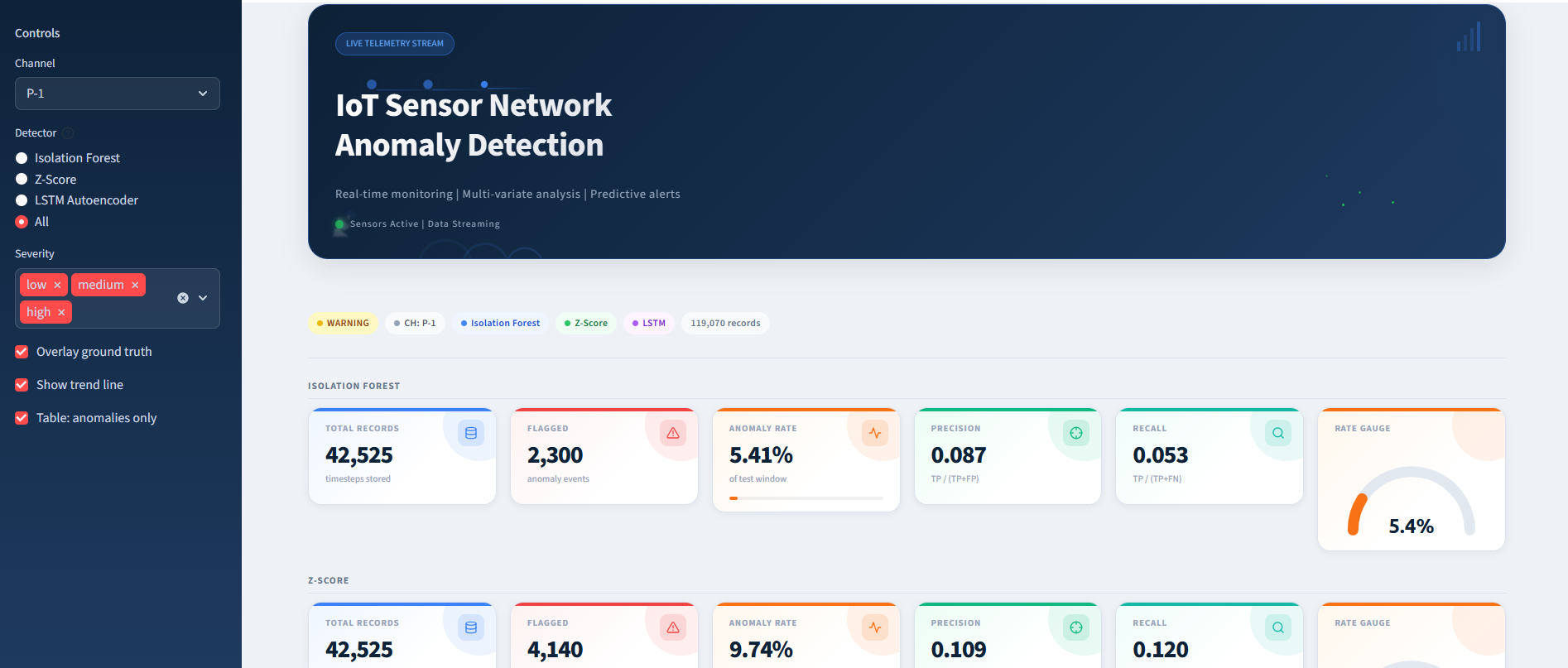Click the 42,525 value in Isolation Forest section

359,455
